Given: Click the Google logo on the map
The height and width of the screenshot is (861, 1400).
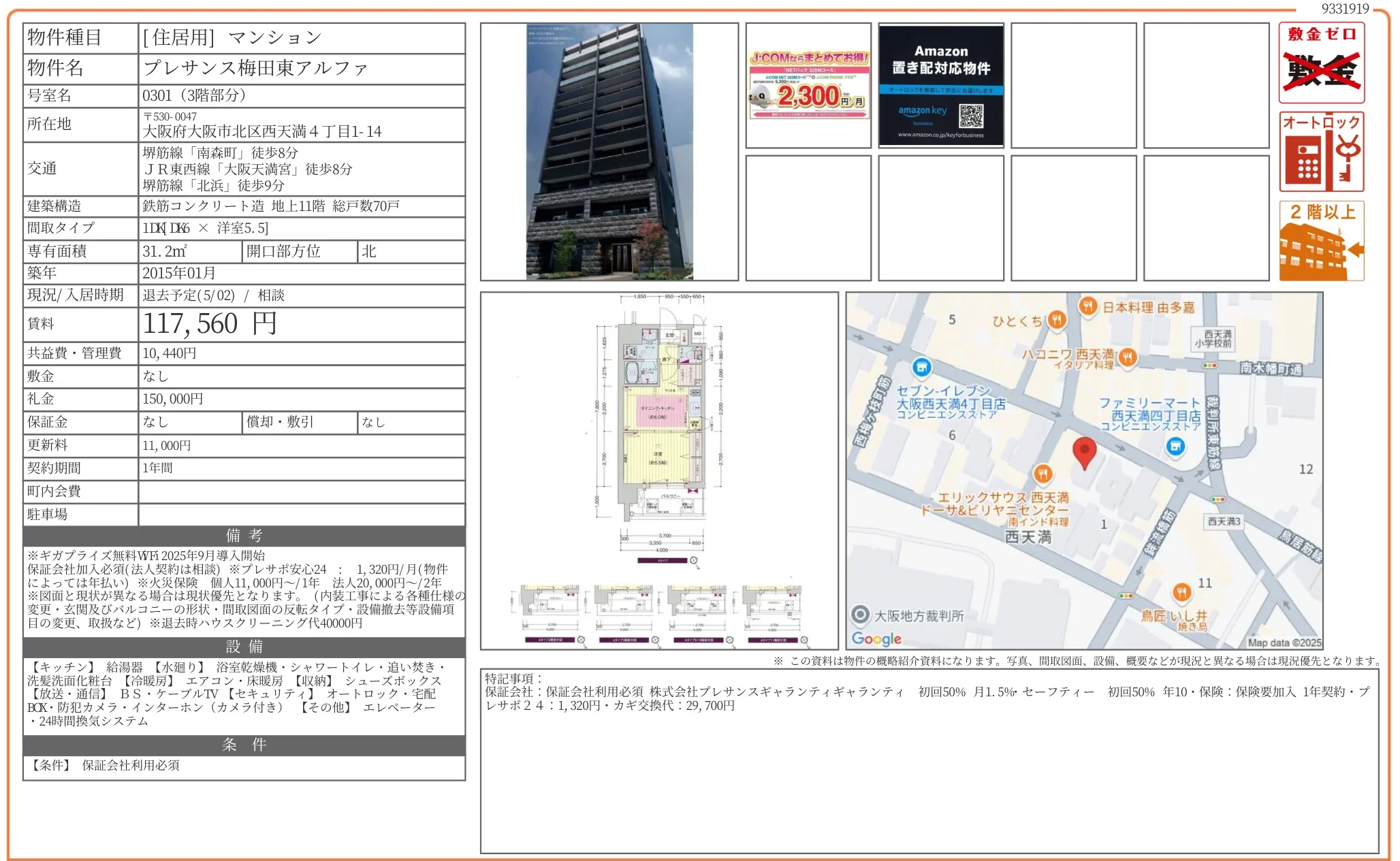Looking at the screenshot, I should point(878,638).
